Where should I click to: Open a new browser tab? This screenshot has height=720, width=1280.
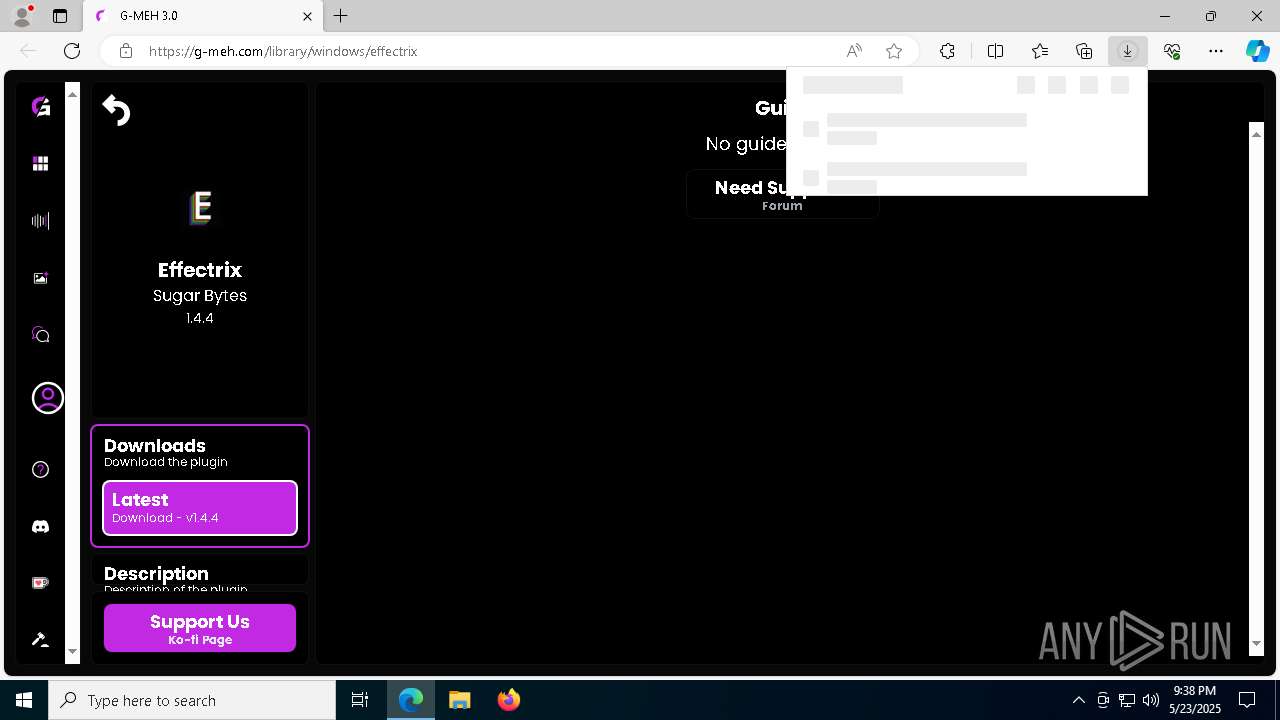[x=341, y=16]
